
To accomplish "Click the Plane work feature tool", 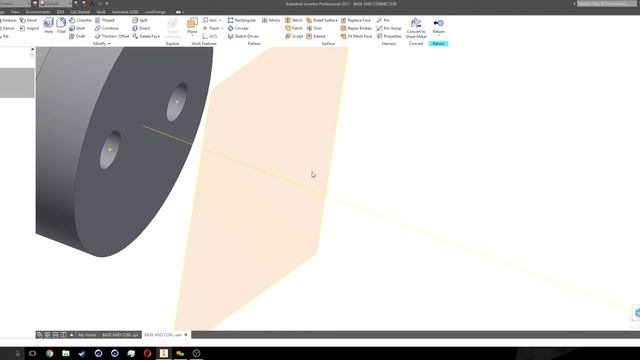I will pos(192,24).
